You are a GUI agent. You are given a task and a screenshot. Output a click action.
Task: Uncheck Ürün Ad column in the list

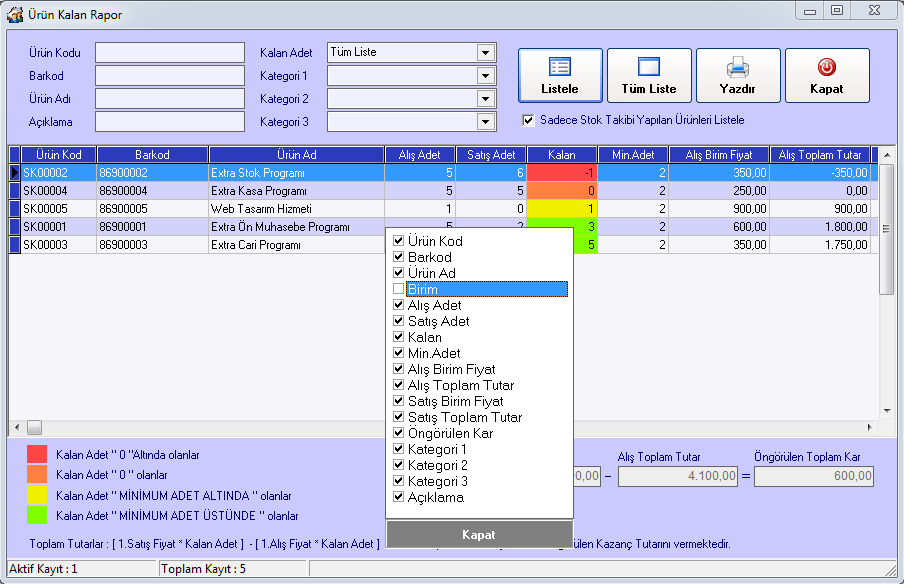click(x=398, y=273)
